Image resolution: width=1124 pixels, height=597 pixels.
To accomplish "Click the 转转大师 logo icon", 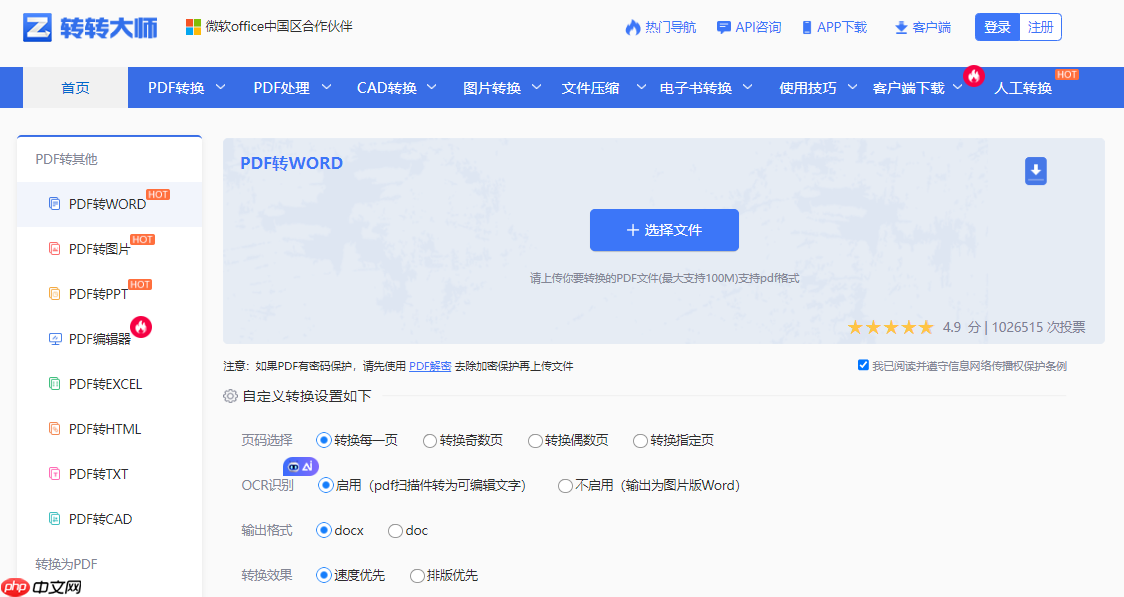I will click(35, 26).
